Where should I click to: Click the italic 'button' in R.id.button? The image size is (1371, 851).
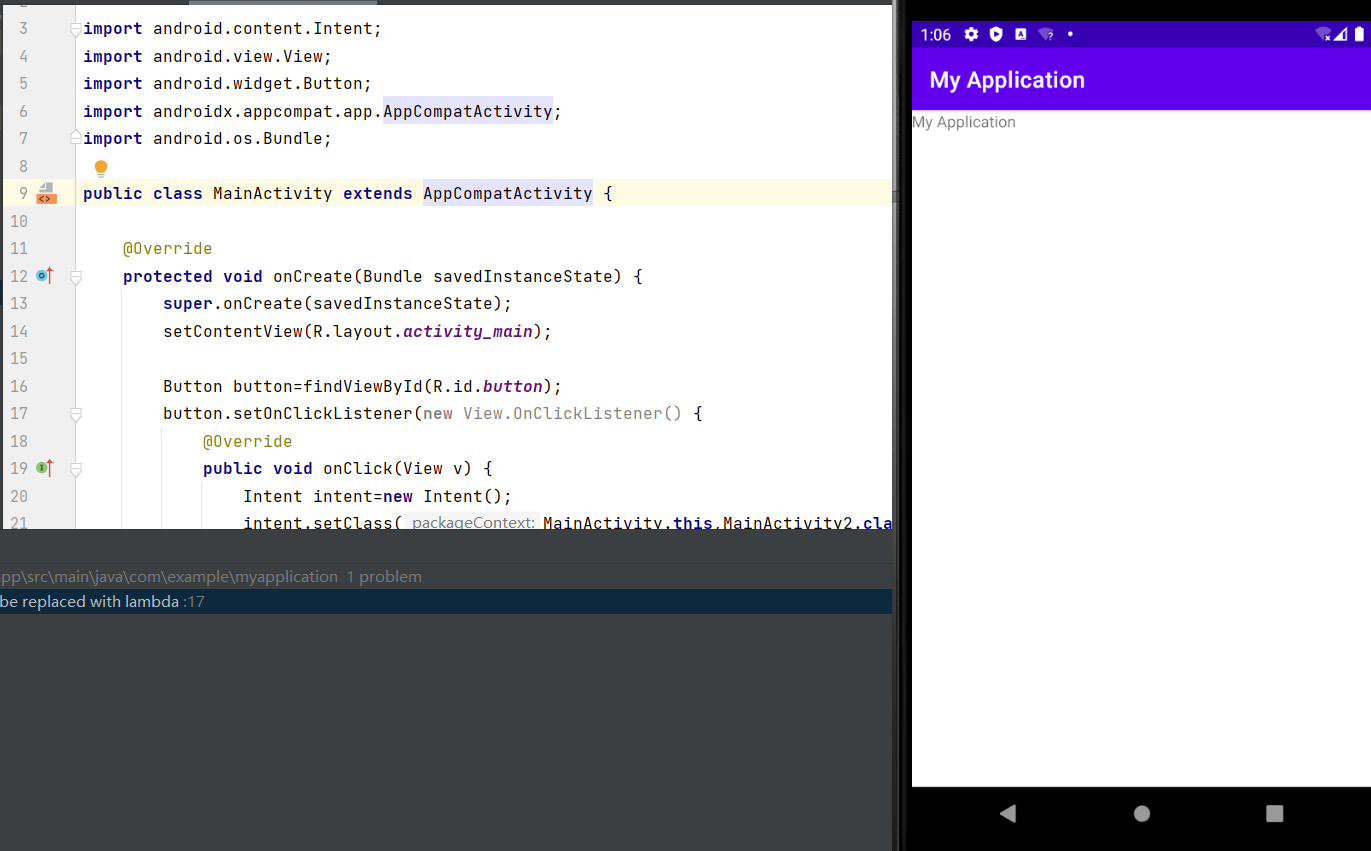point(513,386)
